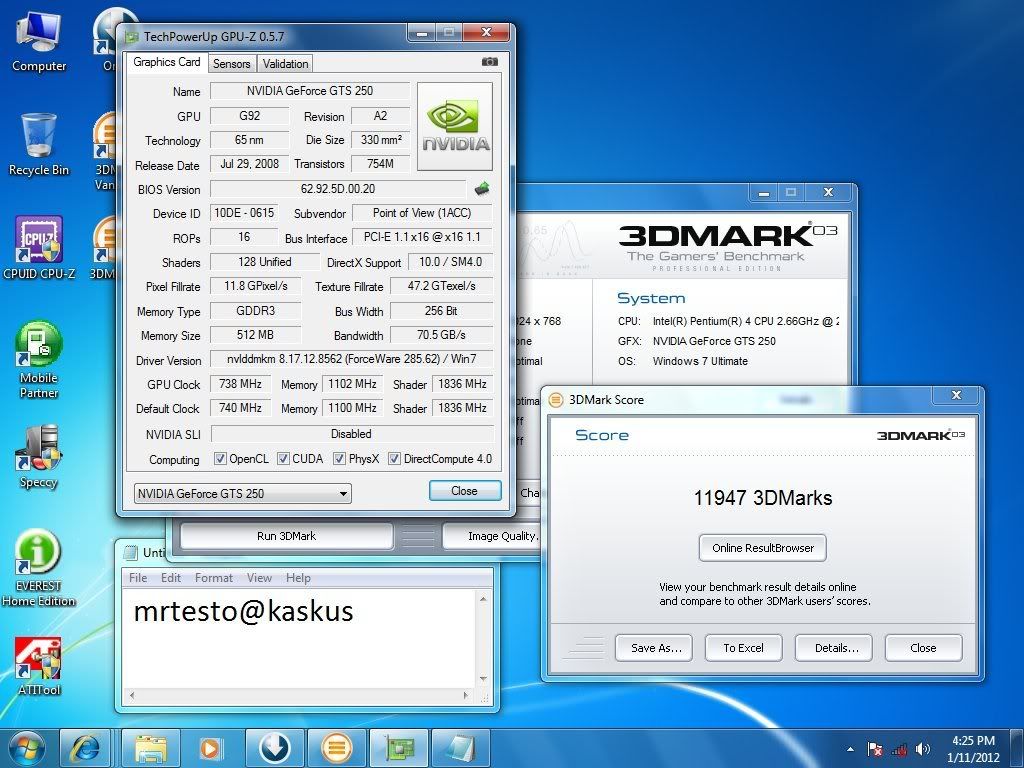Open the Notepad Edit menu
This screenshot has width=1024, height=768.
point(170,578)
